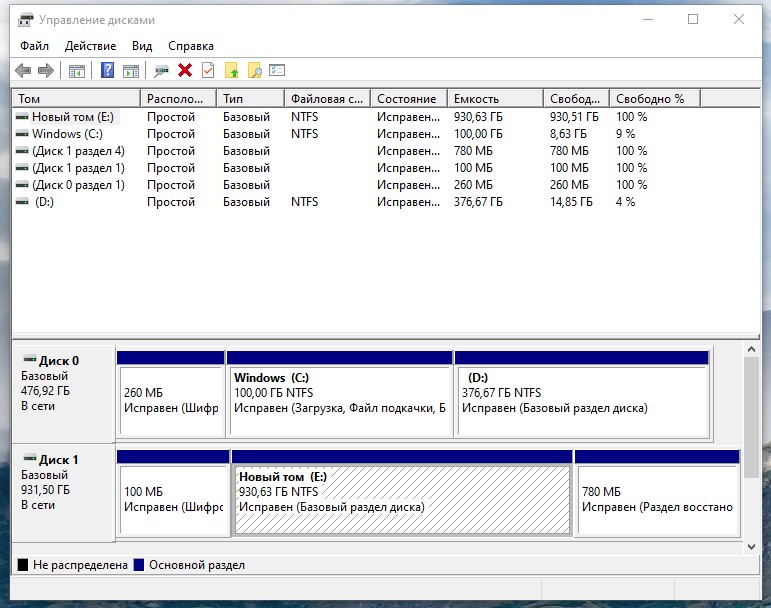Open the Файл menu
The height and width of the screenshot is (608, 771).
[x=34, y=46]
